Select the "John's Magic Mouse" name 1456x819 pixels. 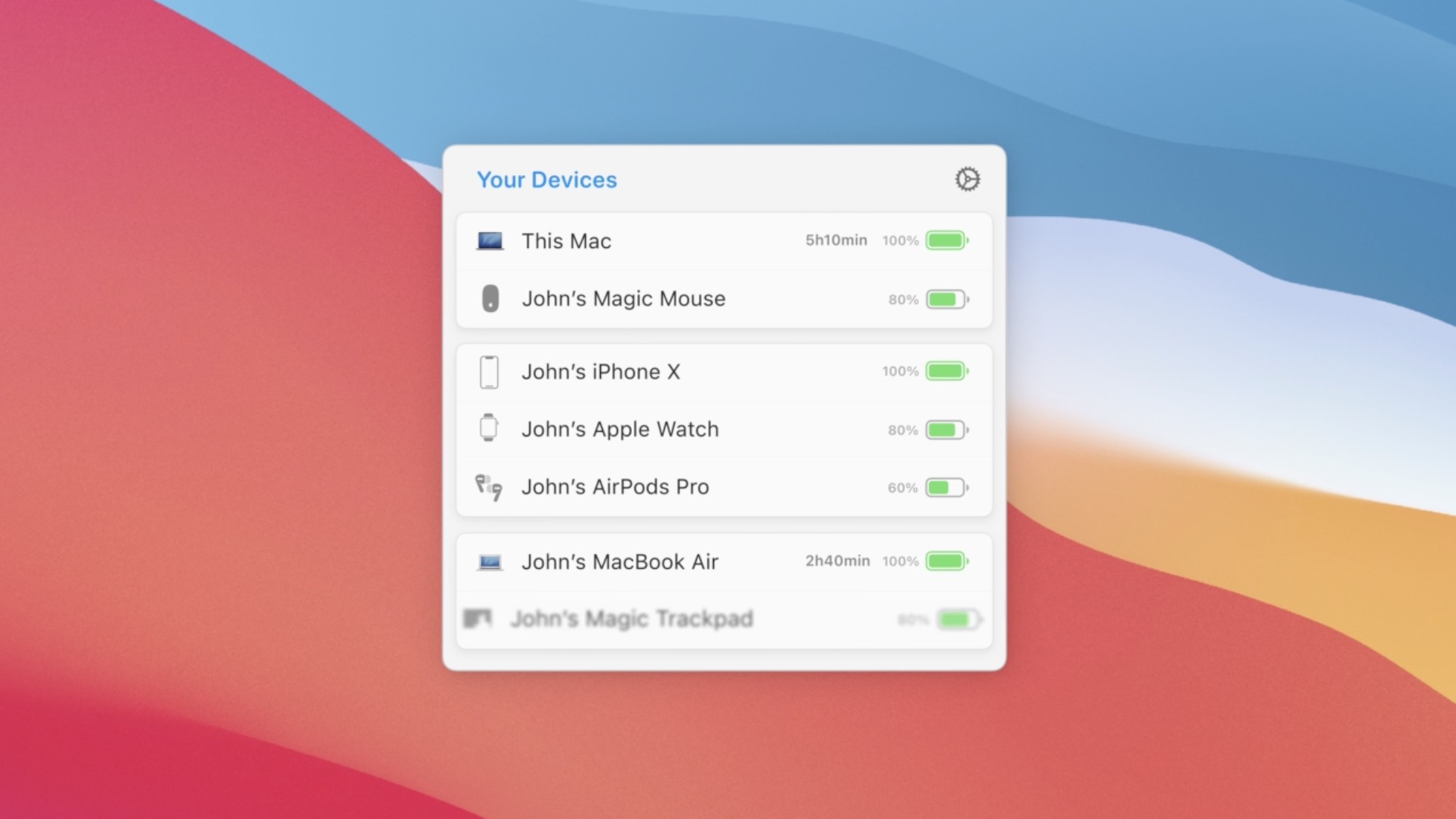[x=624, y=299]
